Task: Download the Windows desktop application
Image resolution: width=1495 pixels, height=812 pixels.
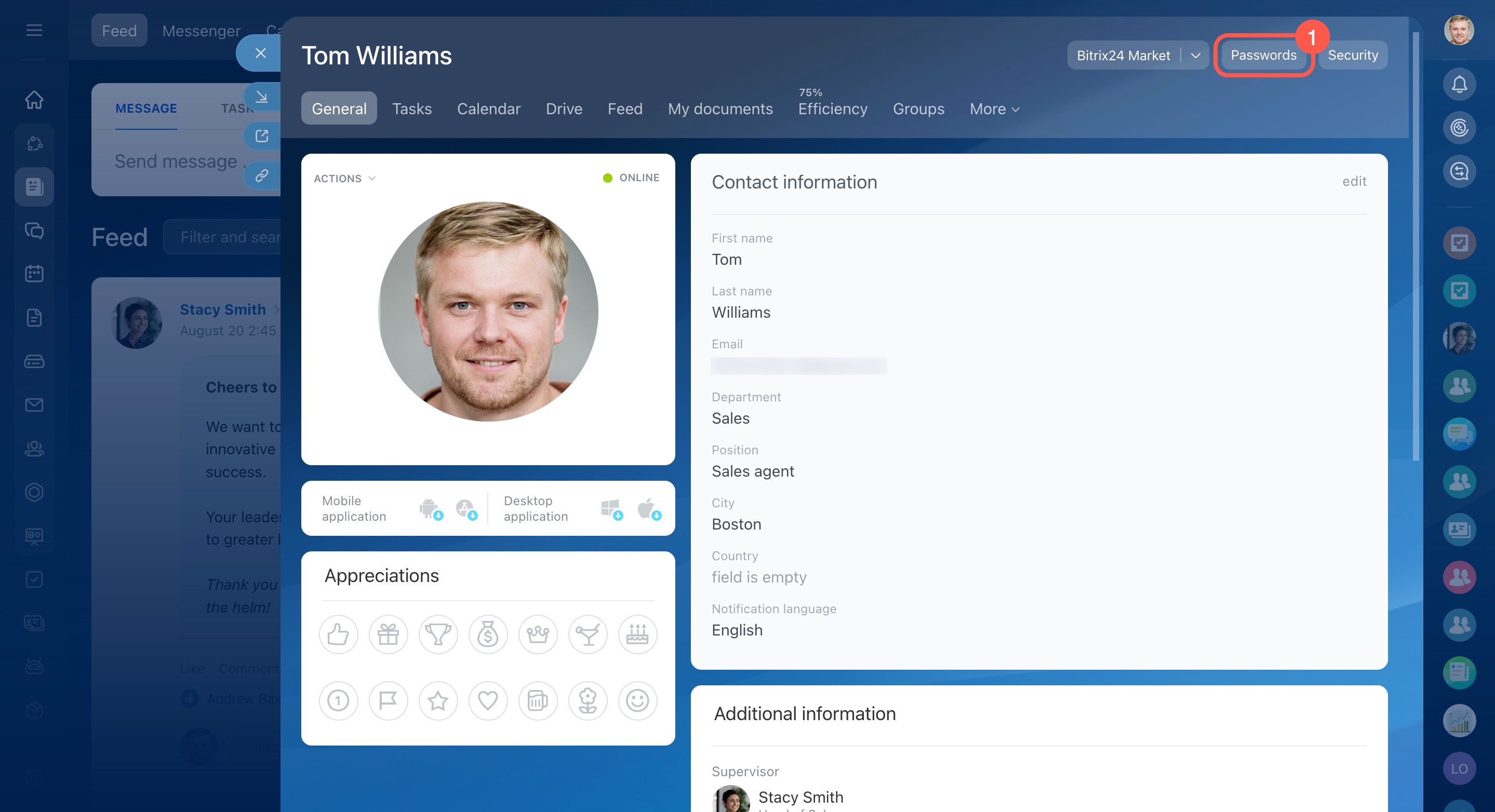Action: (610, 509)
